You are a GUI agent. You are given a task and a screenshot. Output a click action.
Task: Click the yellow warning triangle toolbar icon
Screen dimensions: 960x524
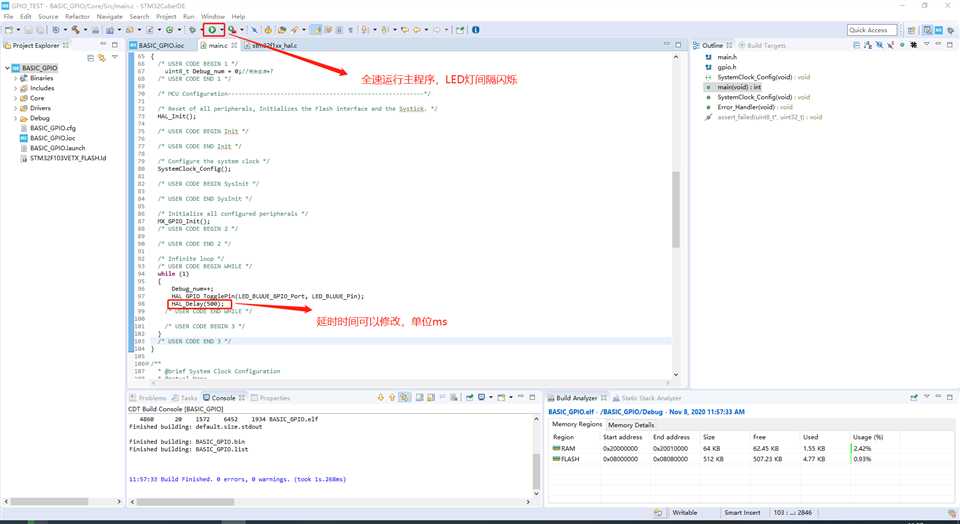268,29
